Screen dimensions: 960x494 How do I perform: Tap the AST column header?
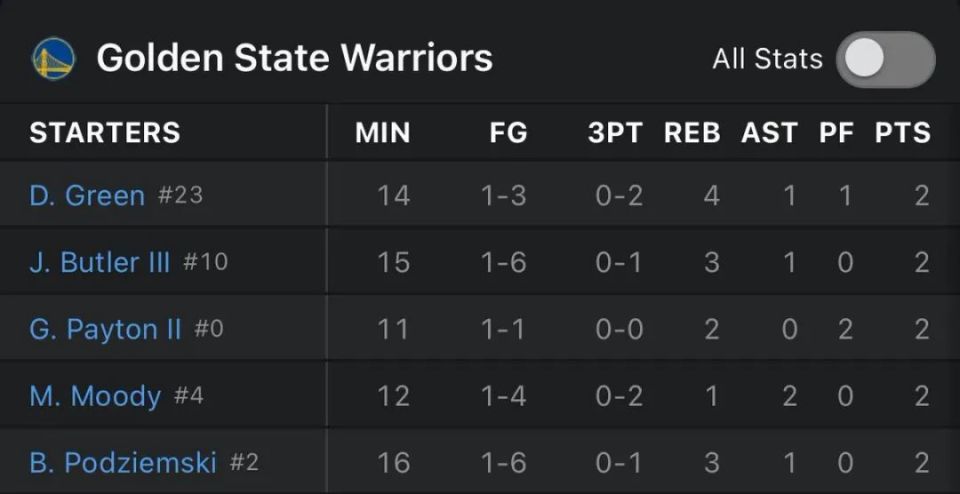770,133
